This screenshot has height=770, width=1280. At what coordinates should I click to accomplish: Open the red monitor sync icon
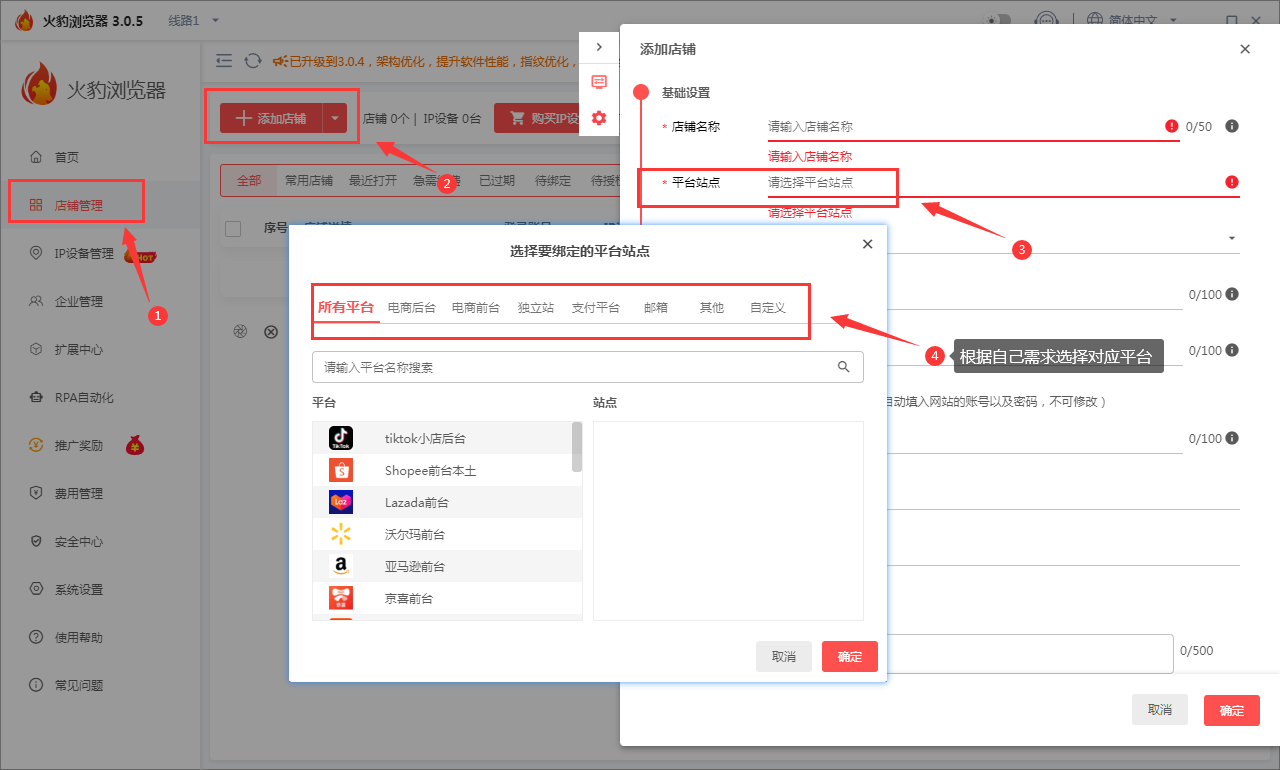click(599, 83)
